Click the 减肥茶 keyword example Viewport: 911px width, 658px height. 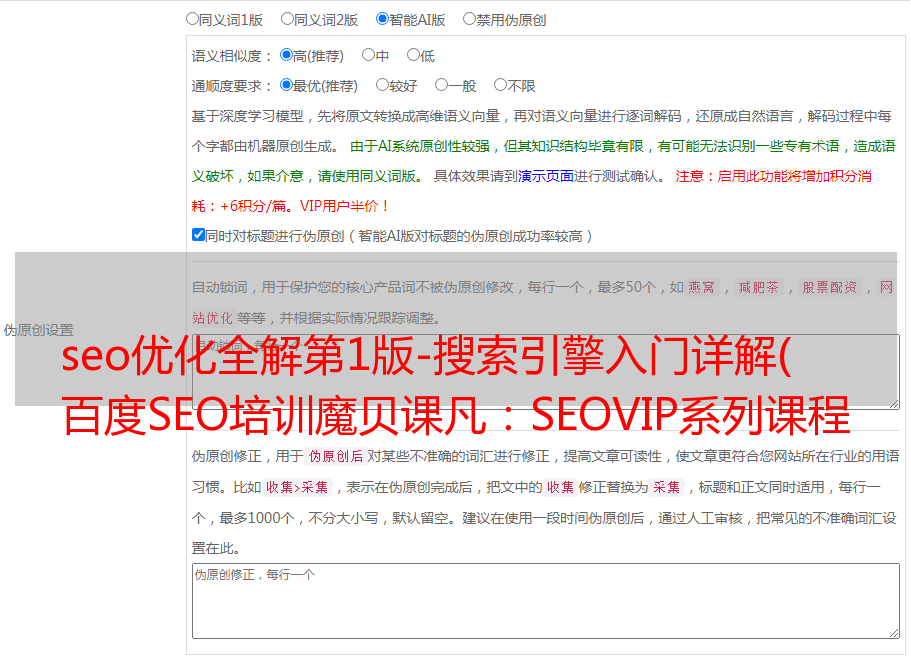[x=758, y=287]
